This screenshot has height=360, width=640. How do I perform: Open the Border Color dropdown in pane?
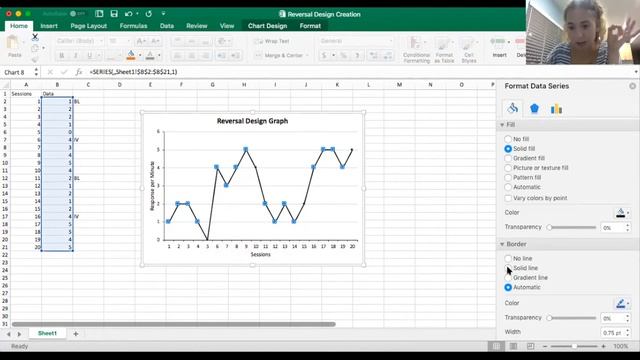(628, 303)
